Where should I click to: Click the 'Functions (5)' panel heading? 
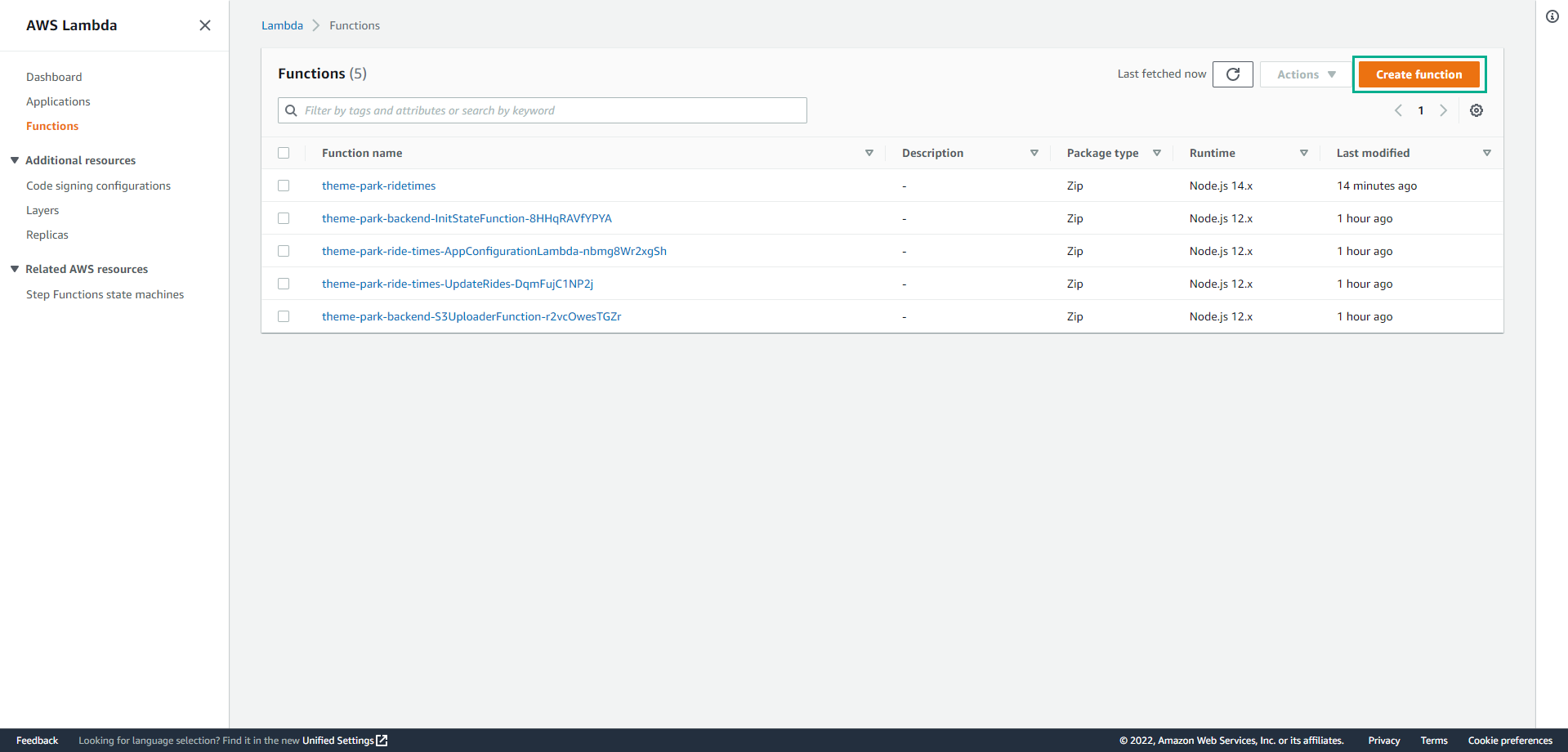(x=322, y=74)
